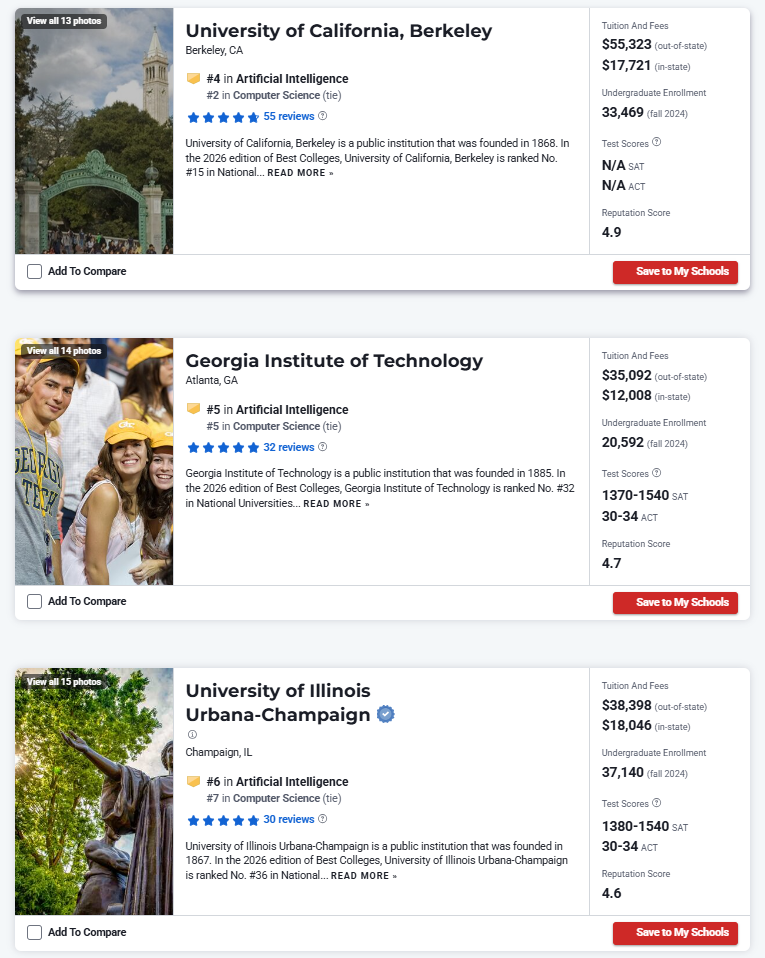Viewport: 765px width, 958px height.
Task: Click the Test Scores info icon for Illinois
Action: 656,803
